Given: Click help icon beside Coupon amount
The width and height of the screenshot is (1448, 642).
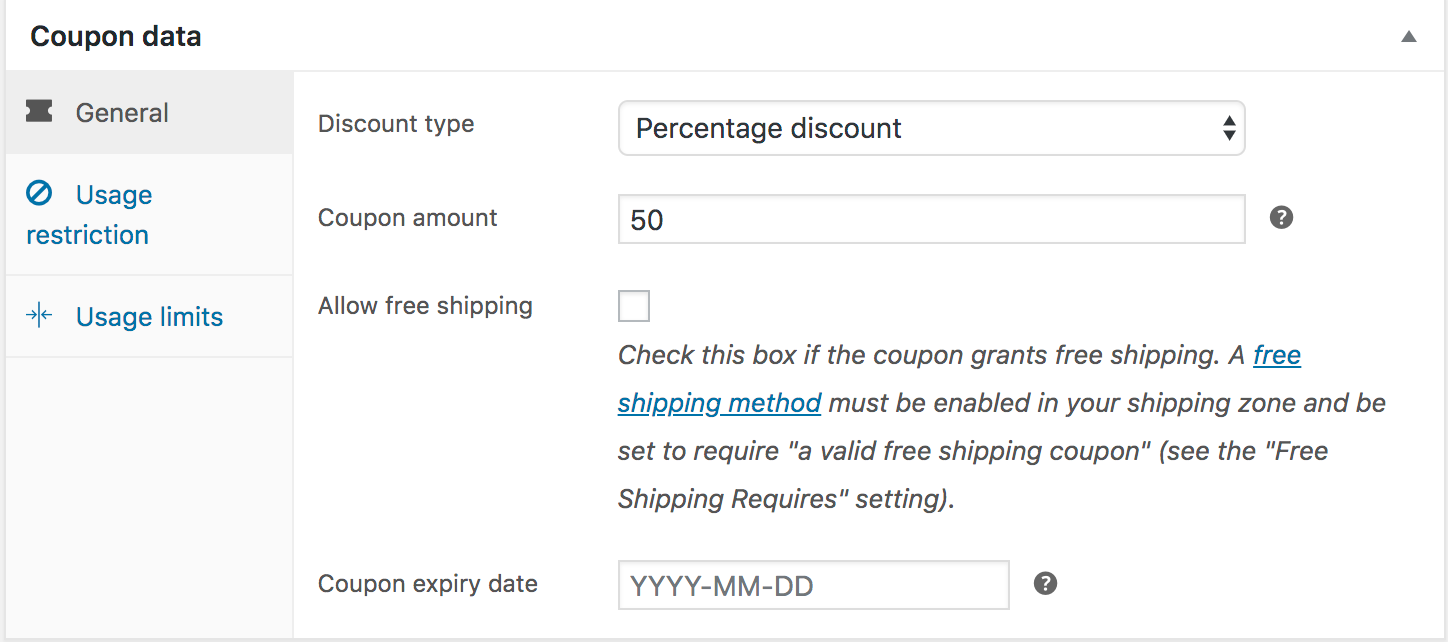Looking at the screenshot, I should (1281, 217).
